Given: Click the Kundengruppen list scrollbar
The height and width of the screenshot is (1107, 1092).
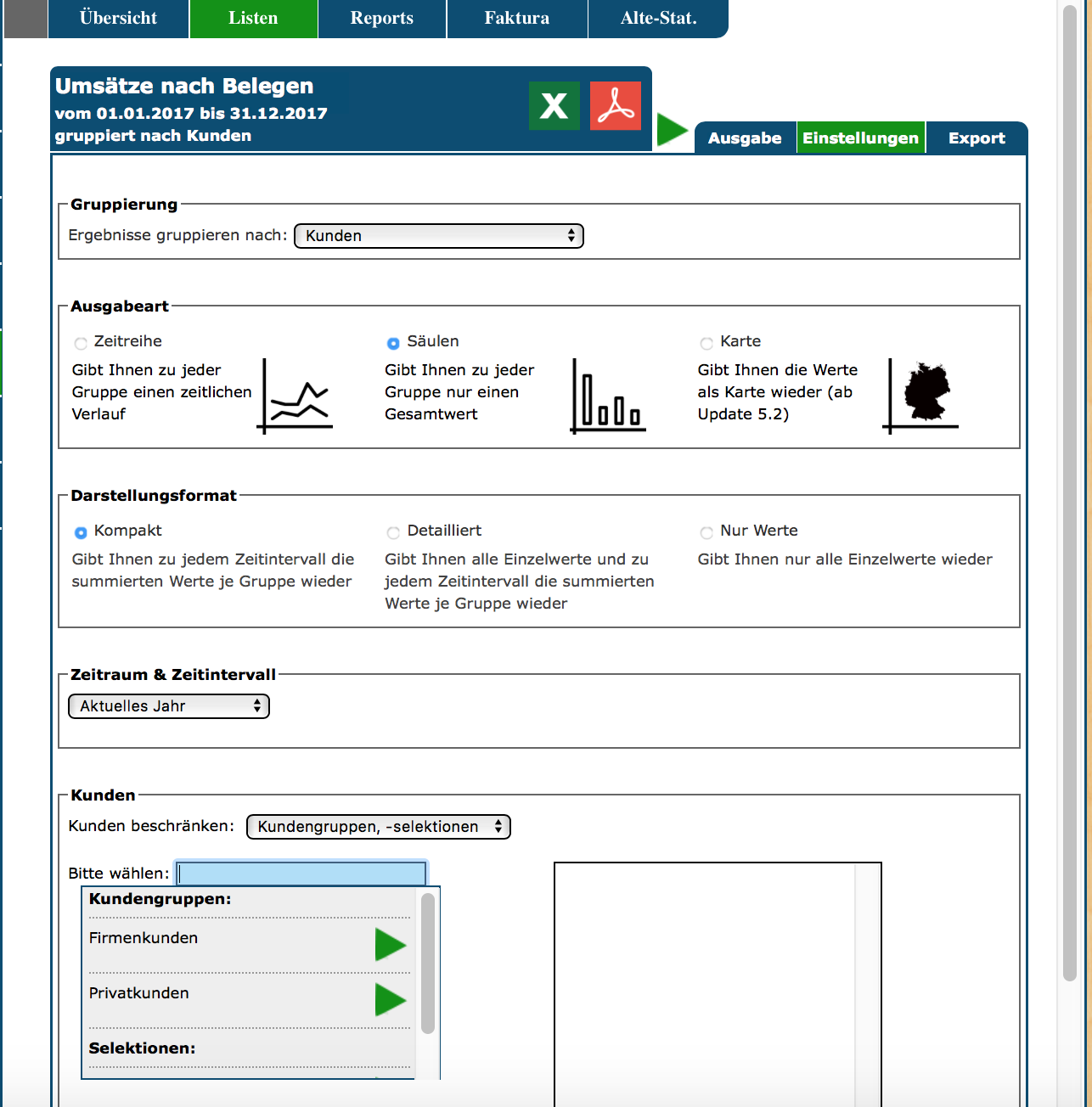Looking at the screenshot, I should pyautogui.click(x=428, y=963).
